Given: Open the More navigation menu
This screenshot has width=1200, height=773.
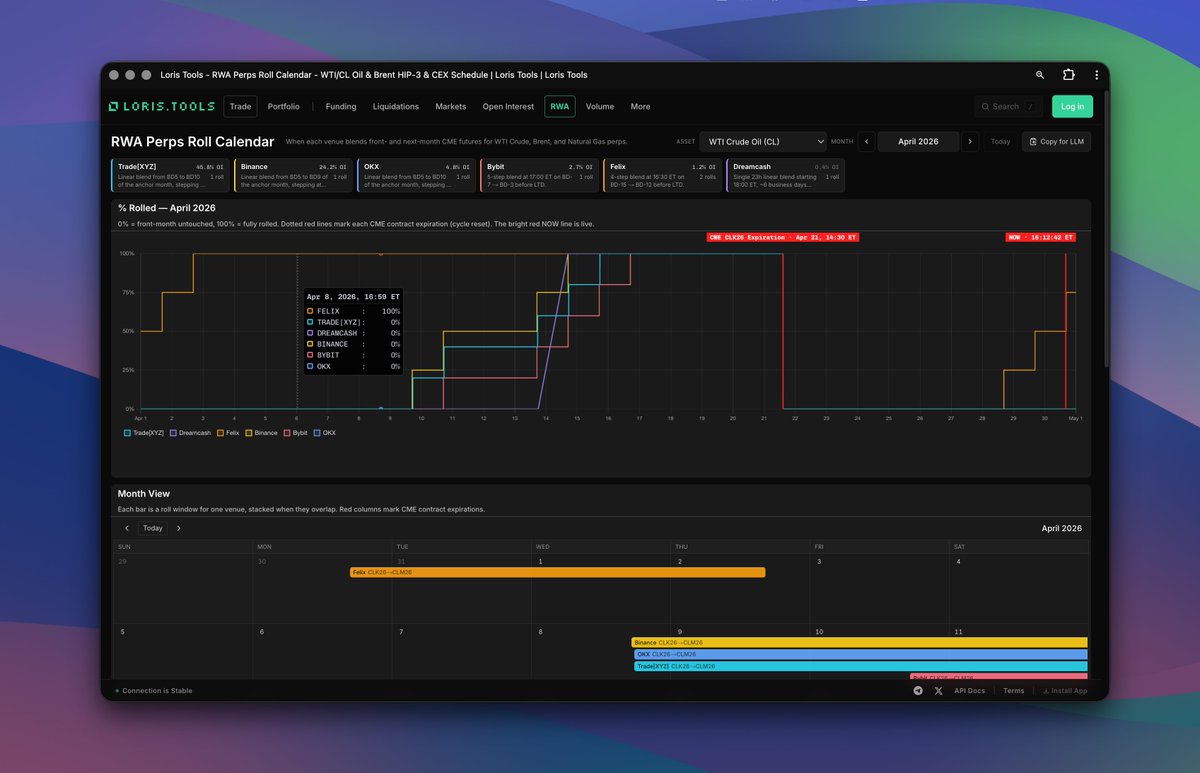Looking at the screenshot, I should coord(640,106).
